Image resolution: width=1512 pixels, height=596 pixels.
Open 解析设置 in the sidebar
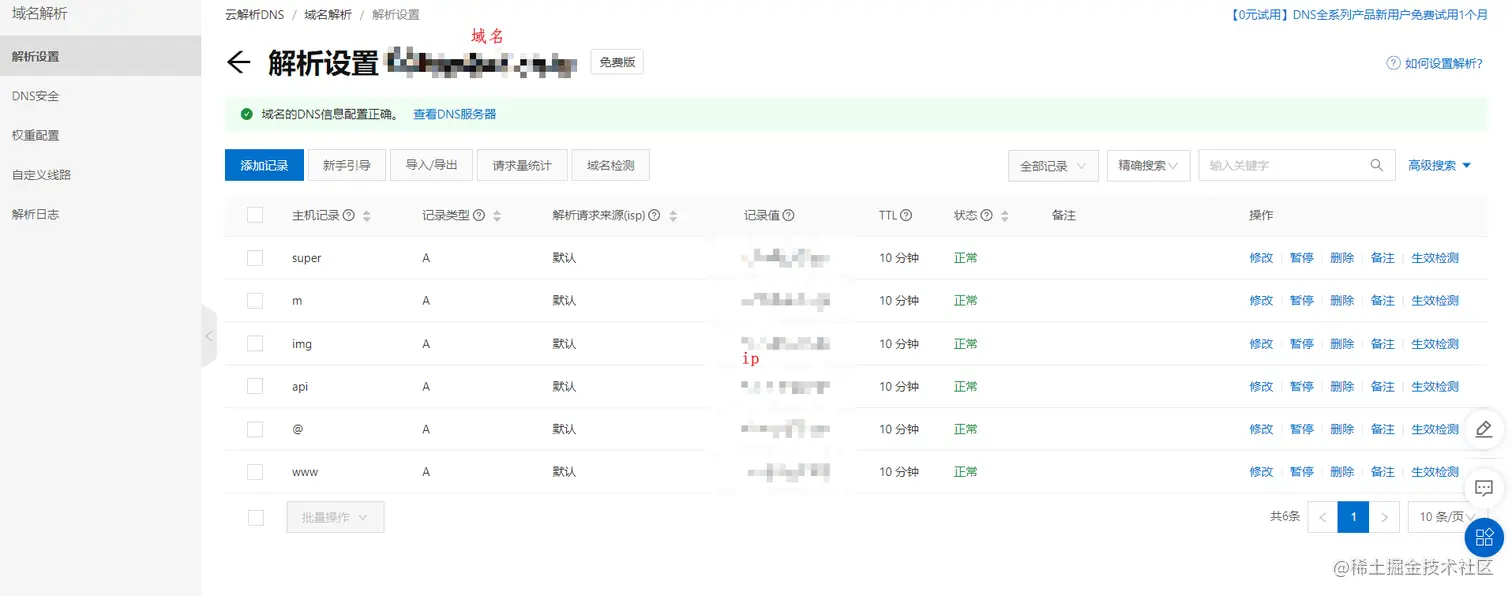point(100,56)
